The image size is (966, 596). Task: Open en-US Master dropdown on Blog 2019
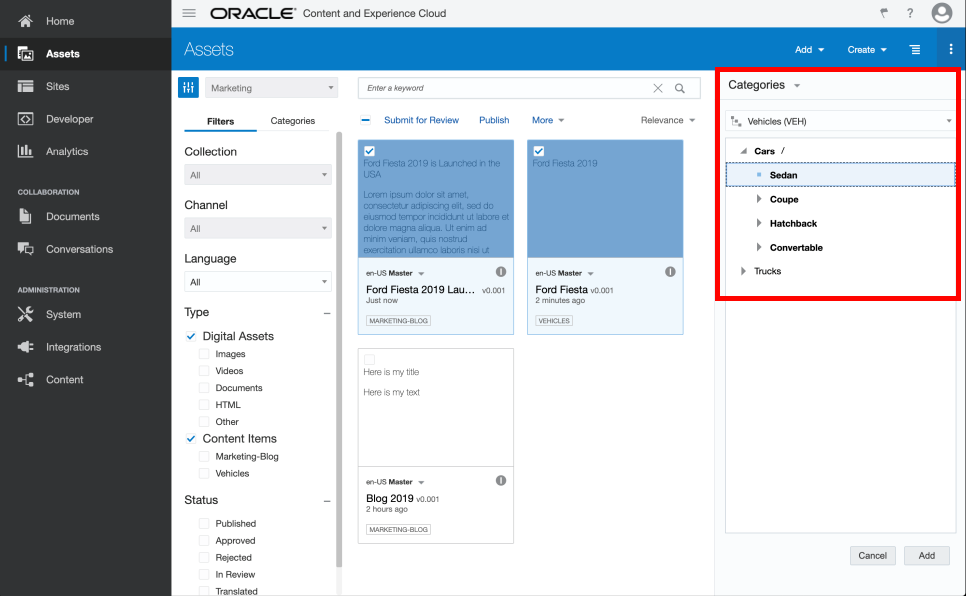(x=421, y=482)
